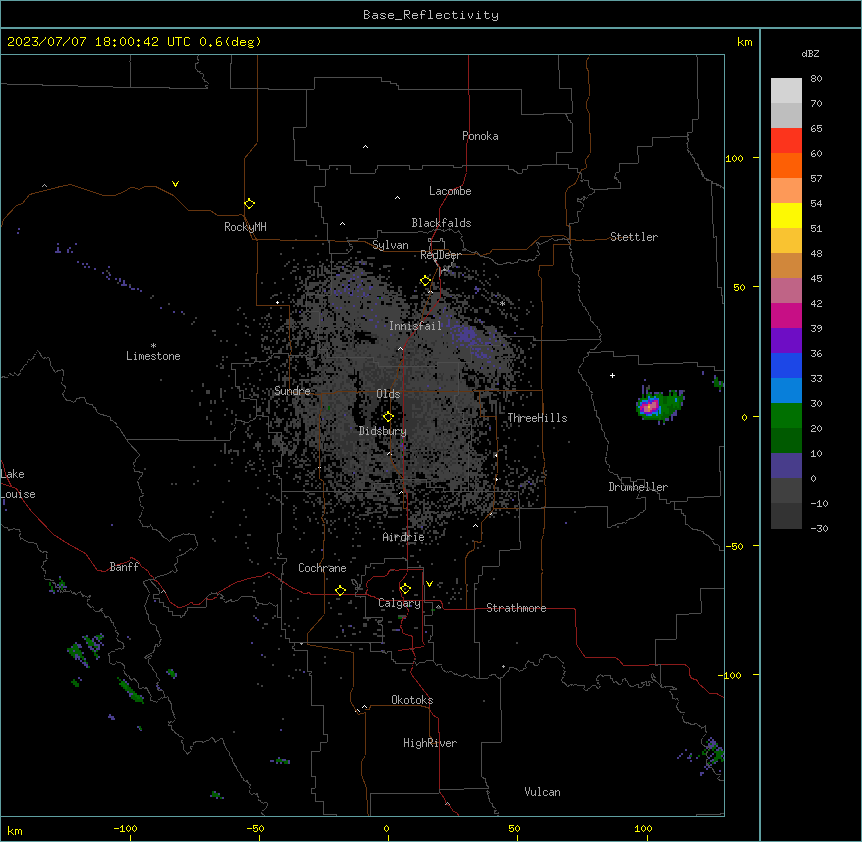The height and width of the screenshot is (842, 862).
Task: Click the km unit label at the bottom left
Action: 15,831
